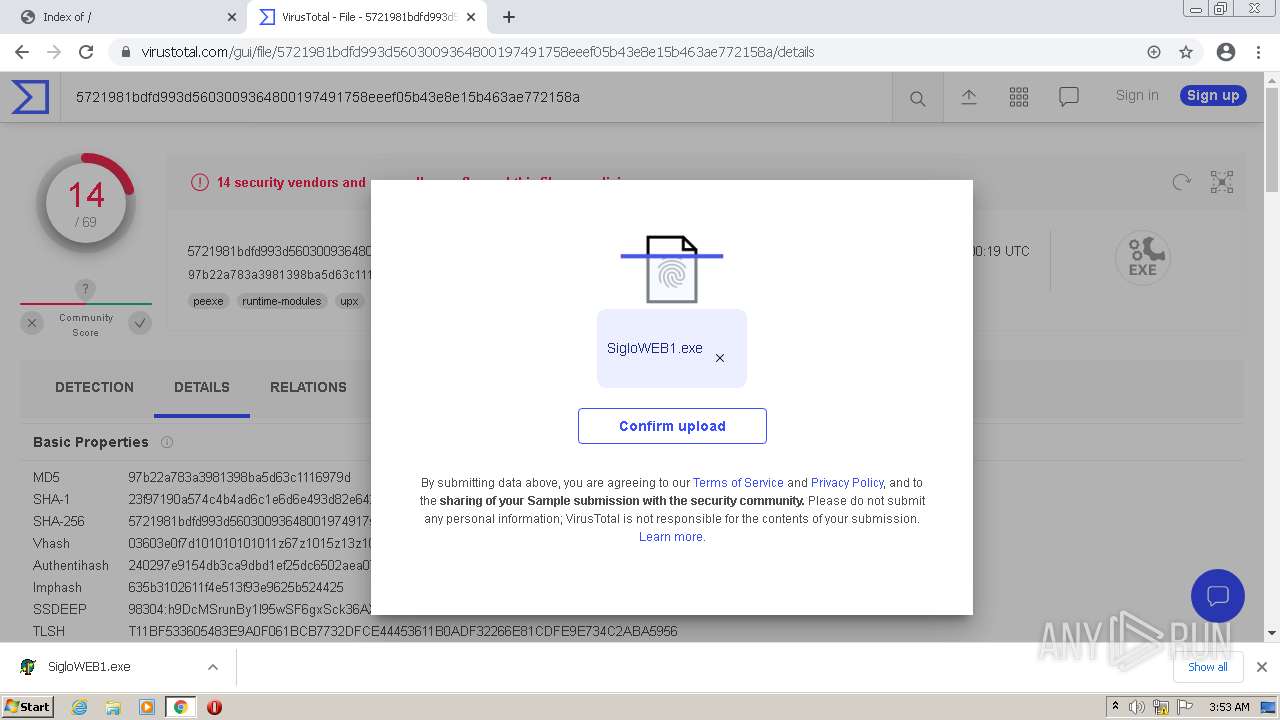Click the Basic Properties info icon
Screen dimensions: 1280x720
[x=167, y=442]
